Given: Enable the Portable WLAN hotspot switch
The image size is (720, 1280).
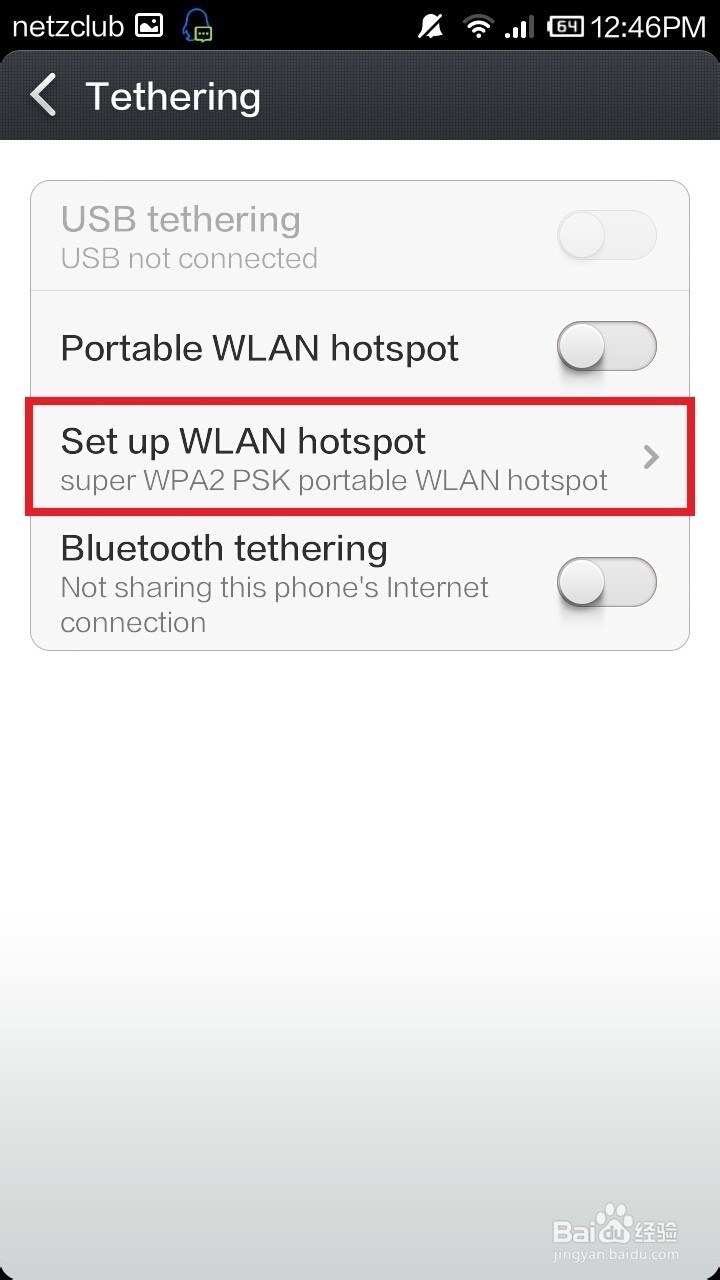Looking at the screenshot, I should [607, 347].
